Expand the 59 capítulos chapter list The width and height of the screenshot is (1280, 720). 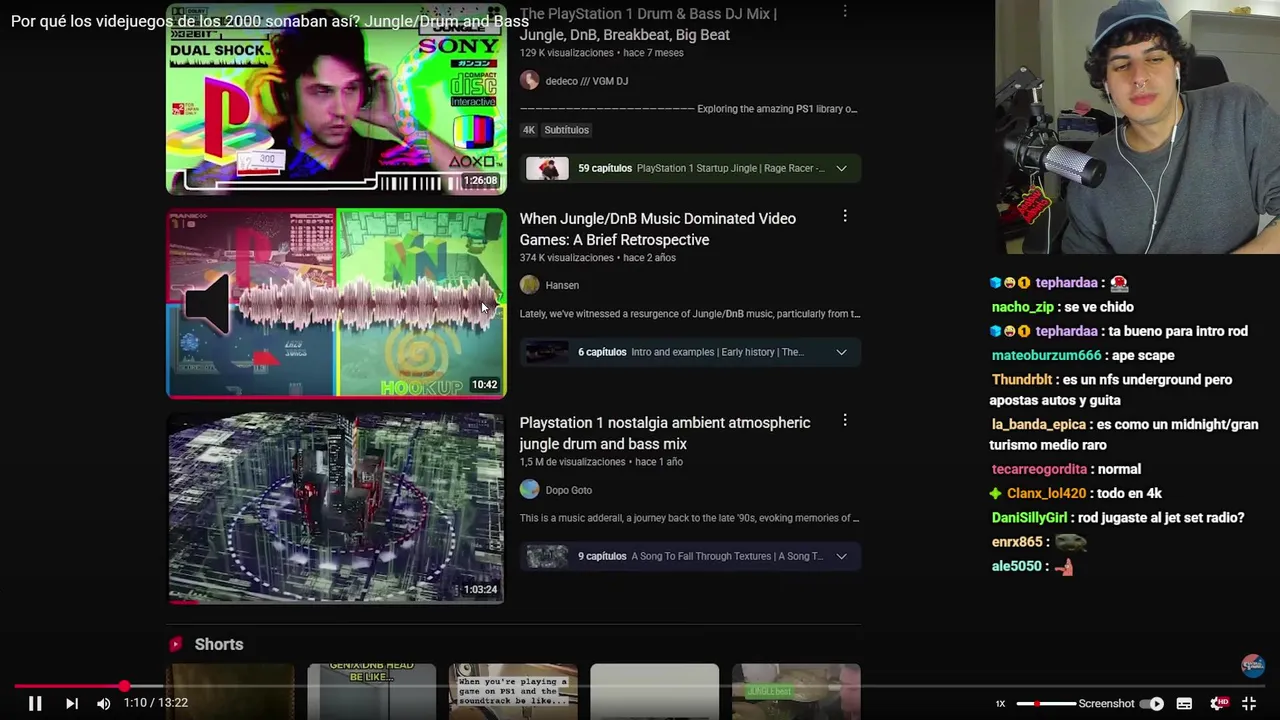(841, 168)
